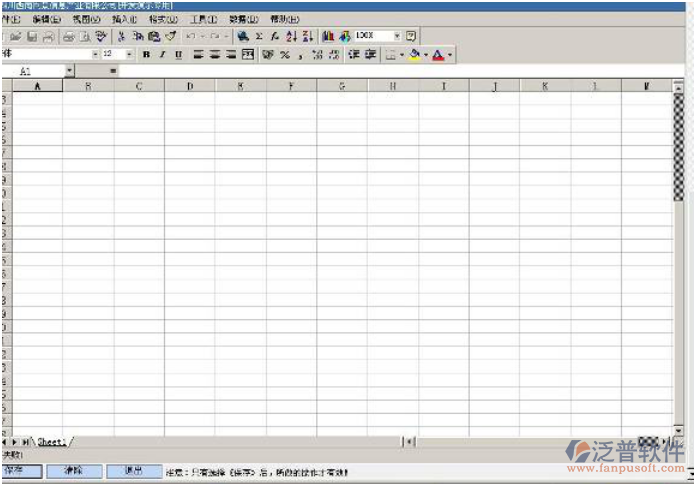This screenshot has width=695, height=484.
Task: Select the Cut scissors icon
Action: point(122,37)
